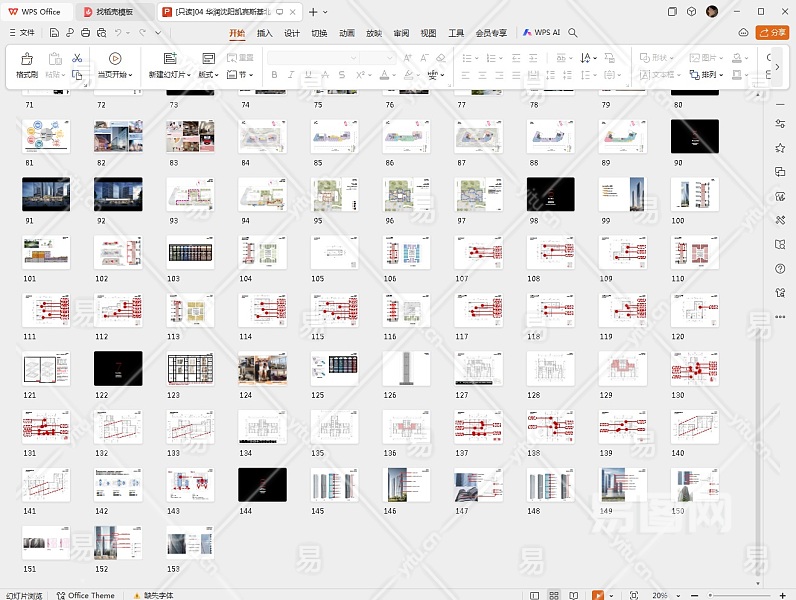Click the Format Painter (格式刷) icon
Viewport: 796px width, 600px height.
tap(26, 59)
